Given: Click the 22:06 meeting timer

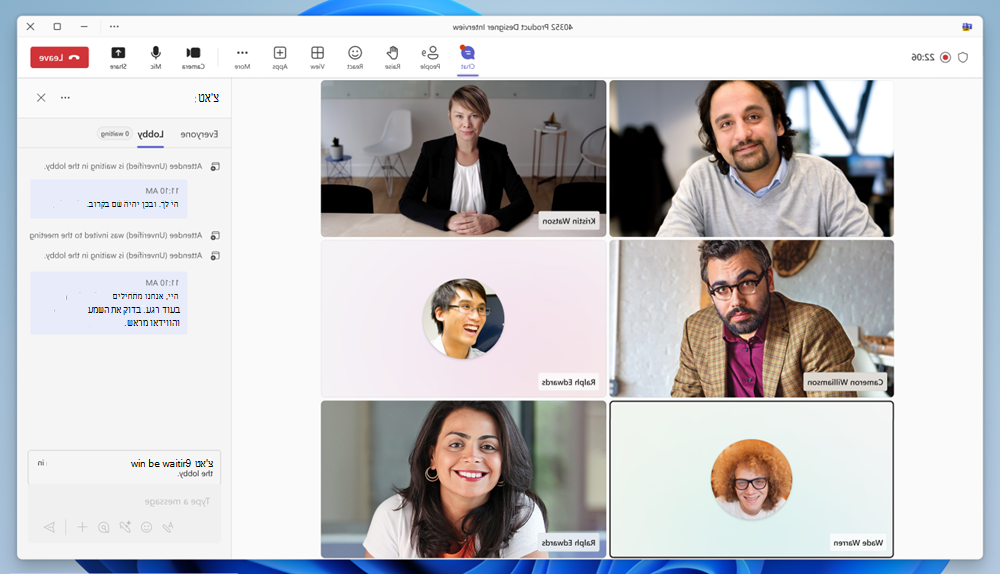Looking at the screenshot, I should coord(923,57).
